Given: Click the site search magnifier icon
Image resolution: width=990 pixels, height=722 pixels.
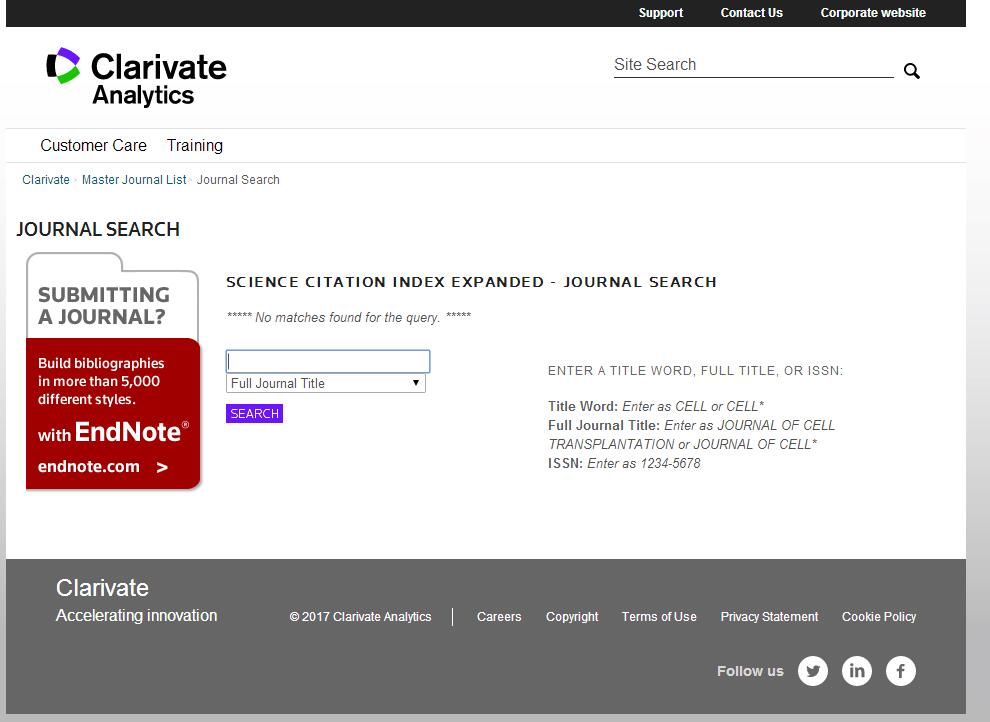Looking at the screenshot, I should (910, 71).
